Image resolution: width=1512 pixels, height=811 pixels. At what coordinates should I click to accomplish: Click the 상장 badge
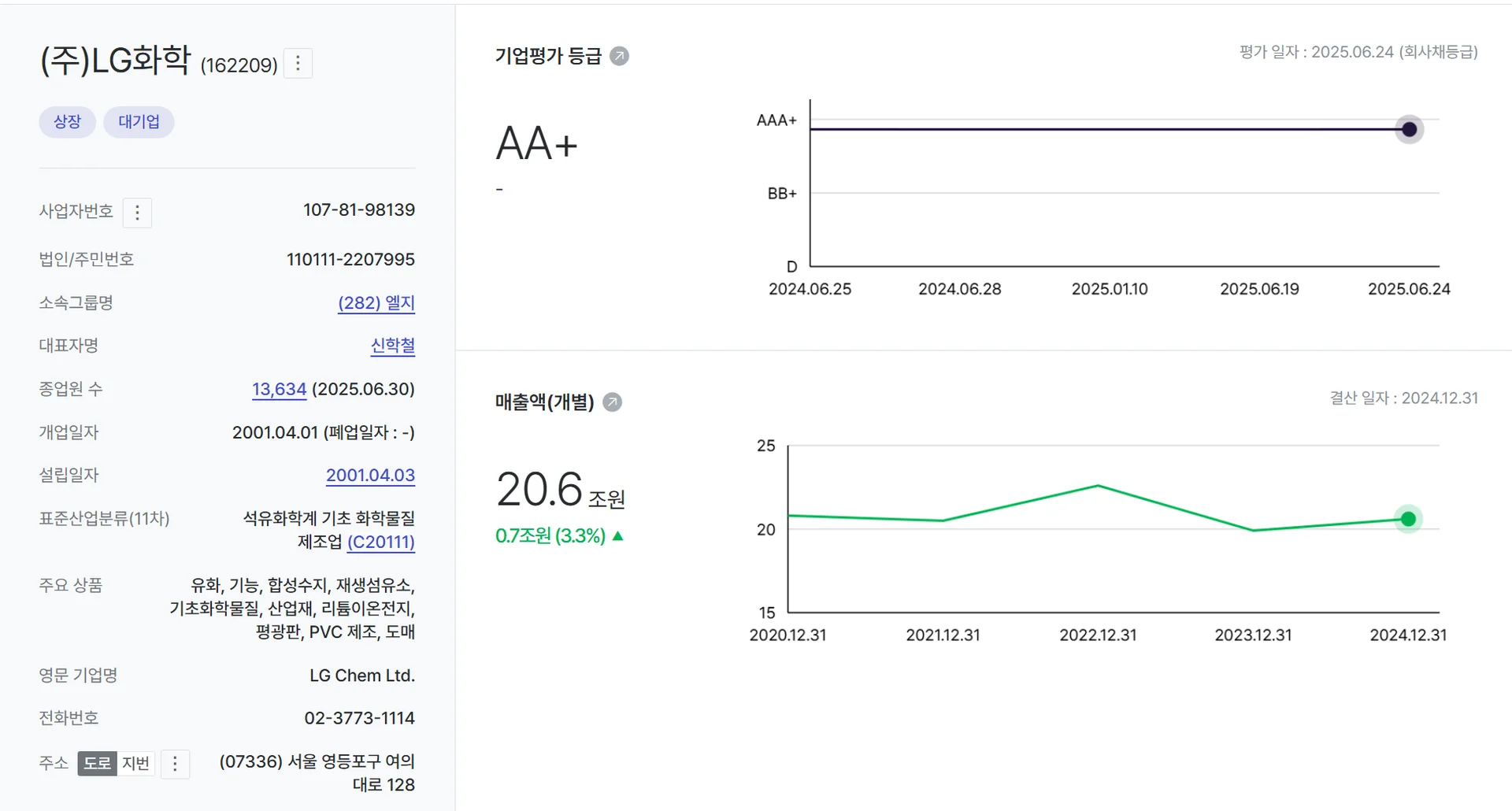click(x=67, y=122)
